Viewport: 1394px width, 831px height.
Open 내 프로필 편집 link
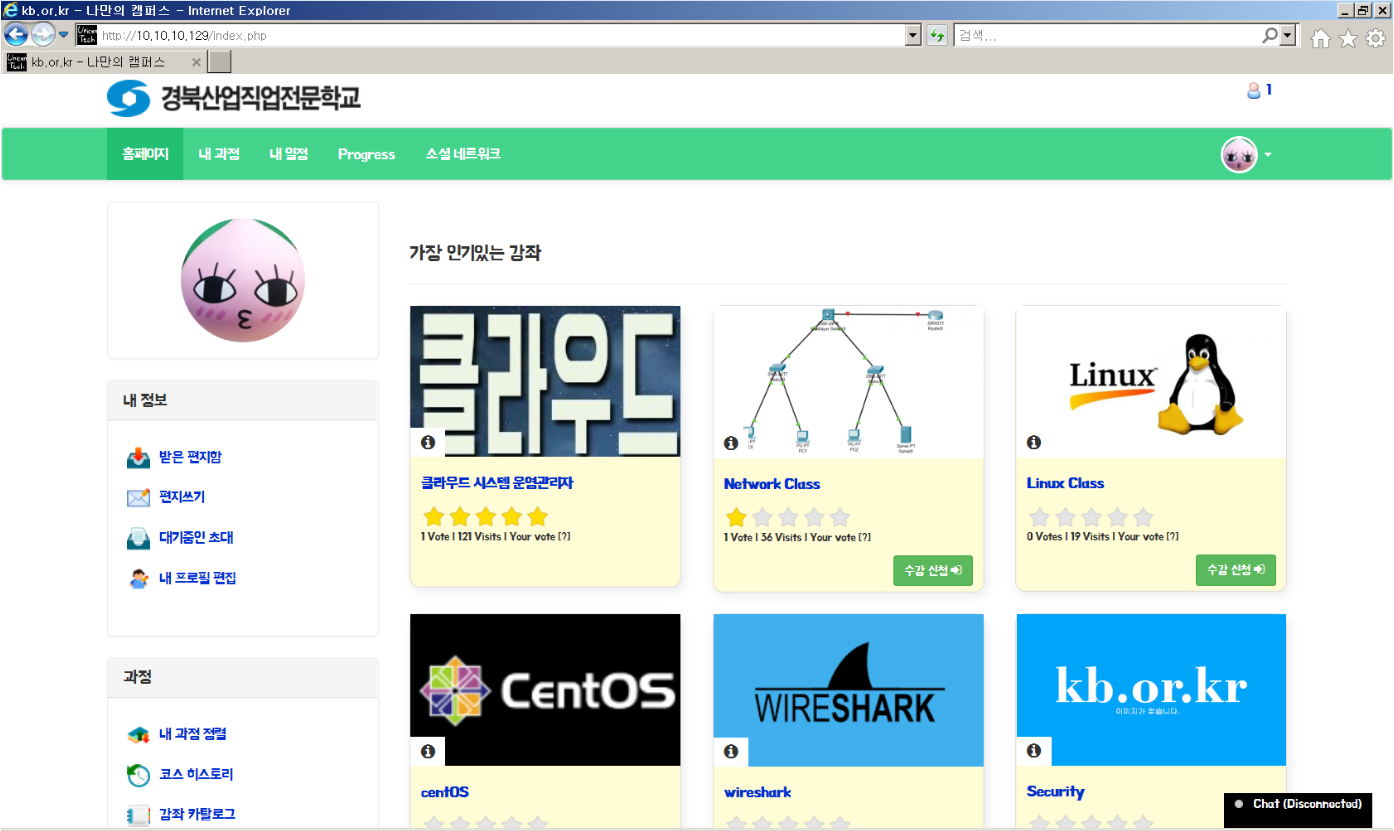(x=198, y=578)
